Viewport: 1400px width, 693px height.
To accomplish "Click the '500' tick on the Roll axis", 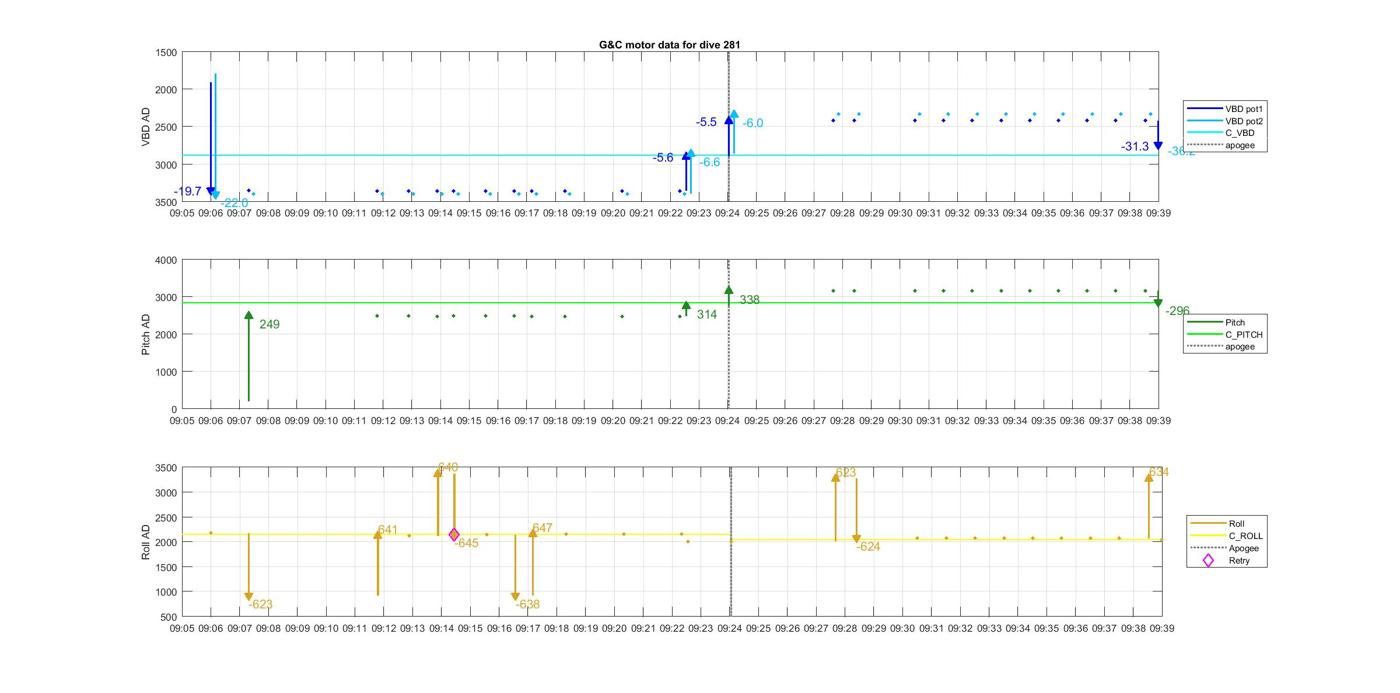I will click(x=169, y=617).
